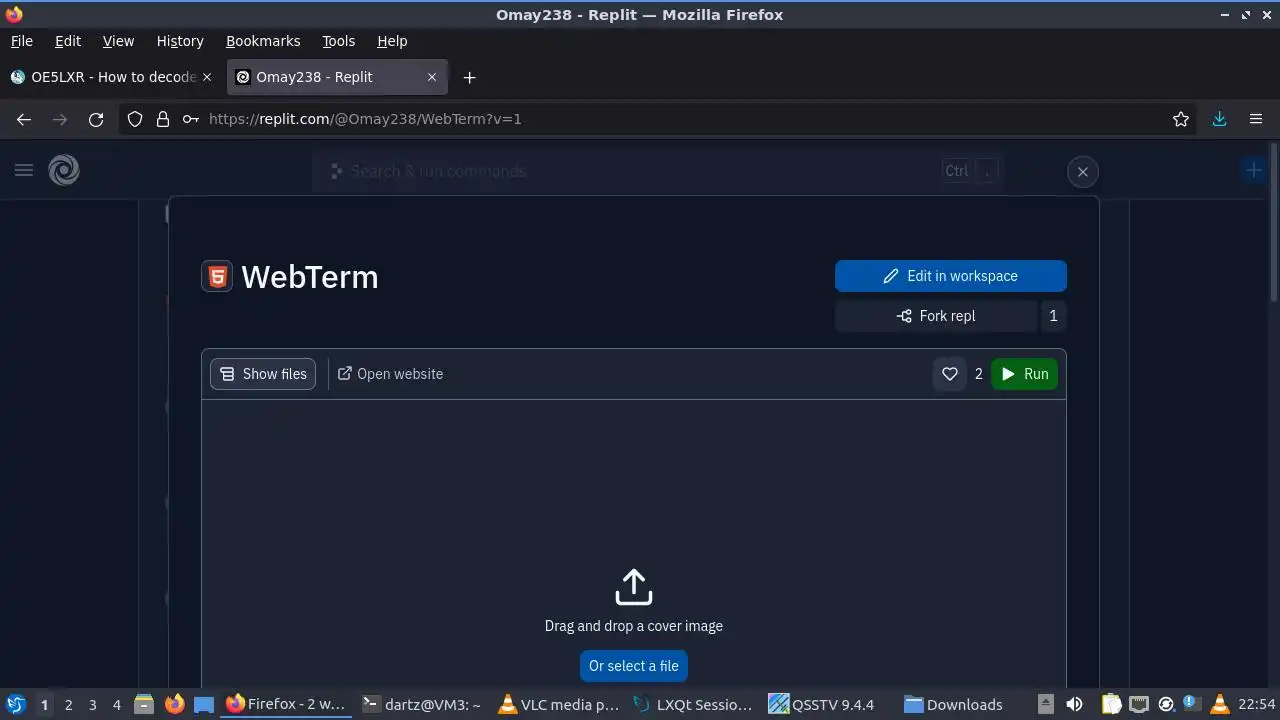1280x720 pixels.
Task: Select VLC media player taskbar entry
Action: 559,704
